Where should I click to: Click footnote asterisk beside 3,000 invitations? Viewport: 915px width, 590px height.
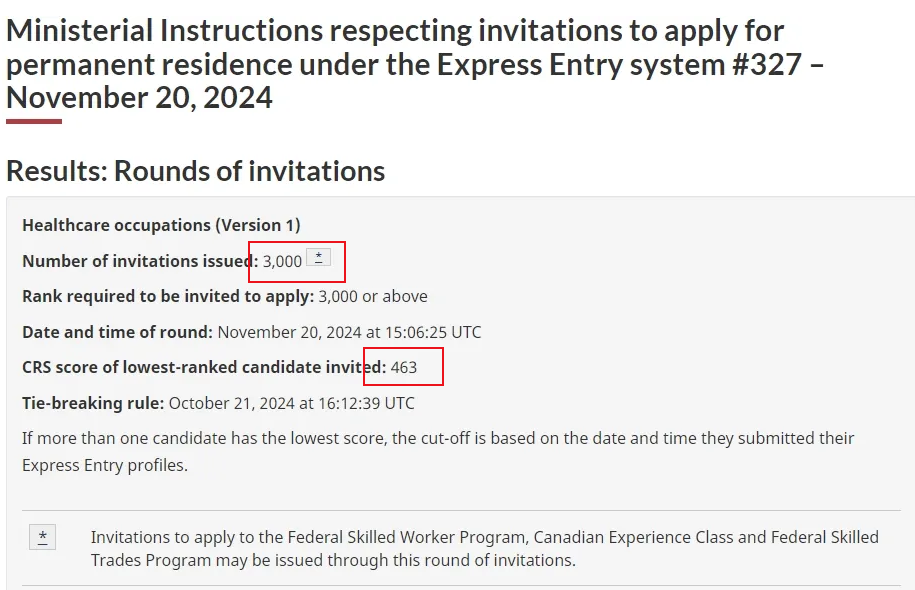318,258
